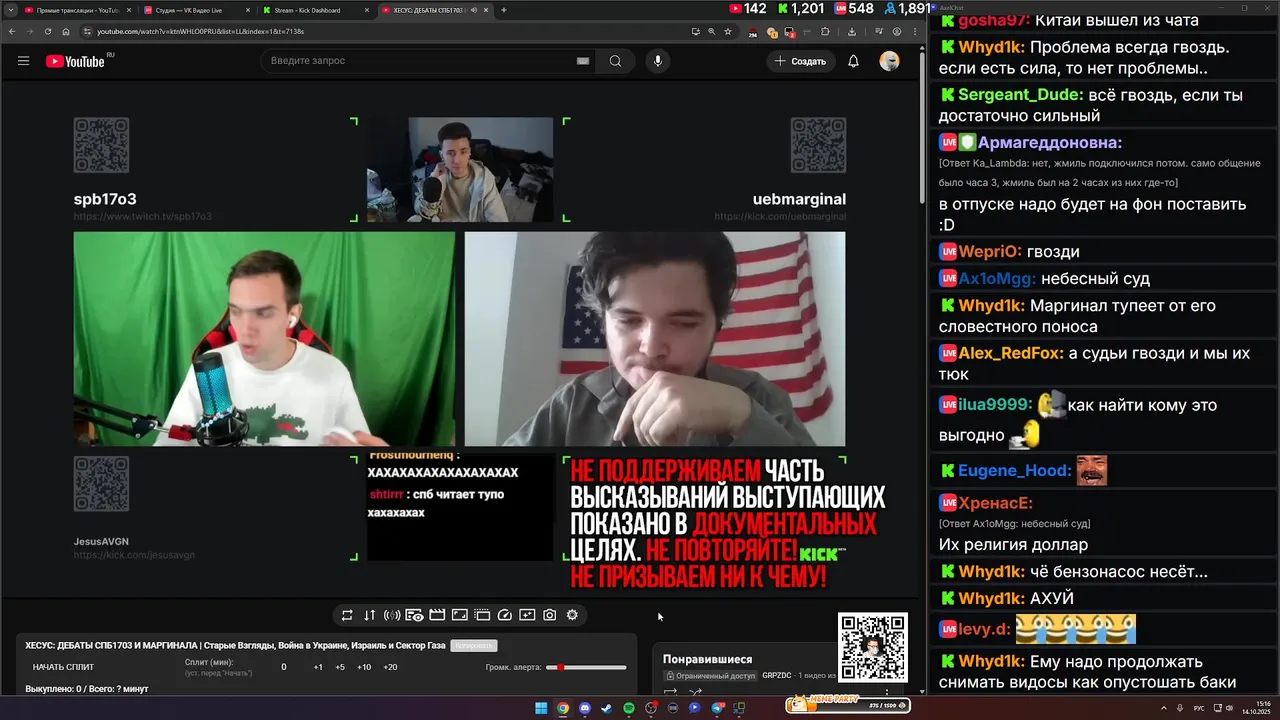Viewport: 1280px width, 720px height.
Task: Open YouTube notifications bell
Action: click(x=853, y=61)
